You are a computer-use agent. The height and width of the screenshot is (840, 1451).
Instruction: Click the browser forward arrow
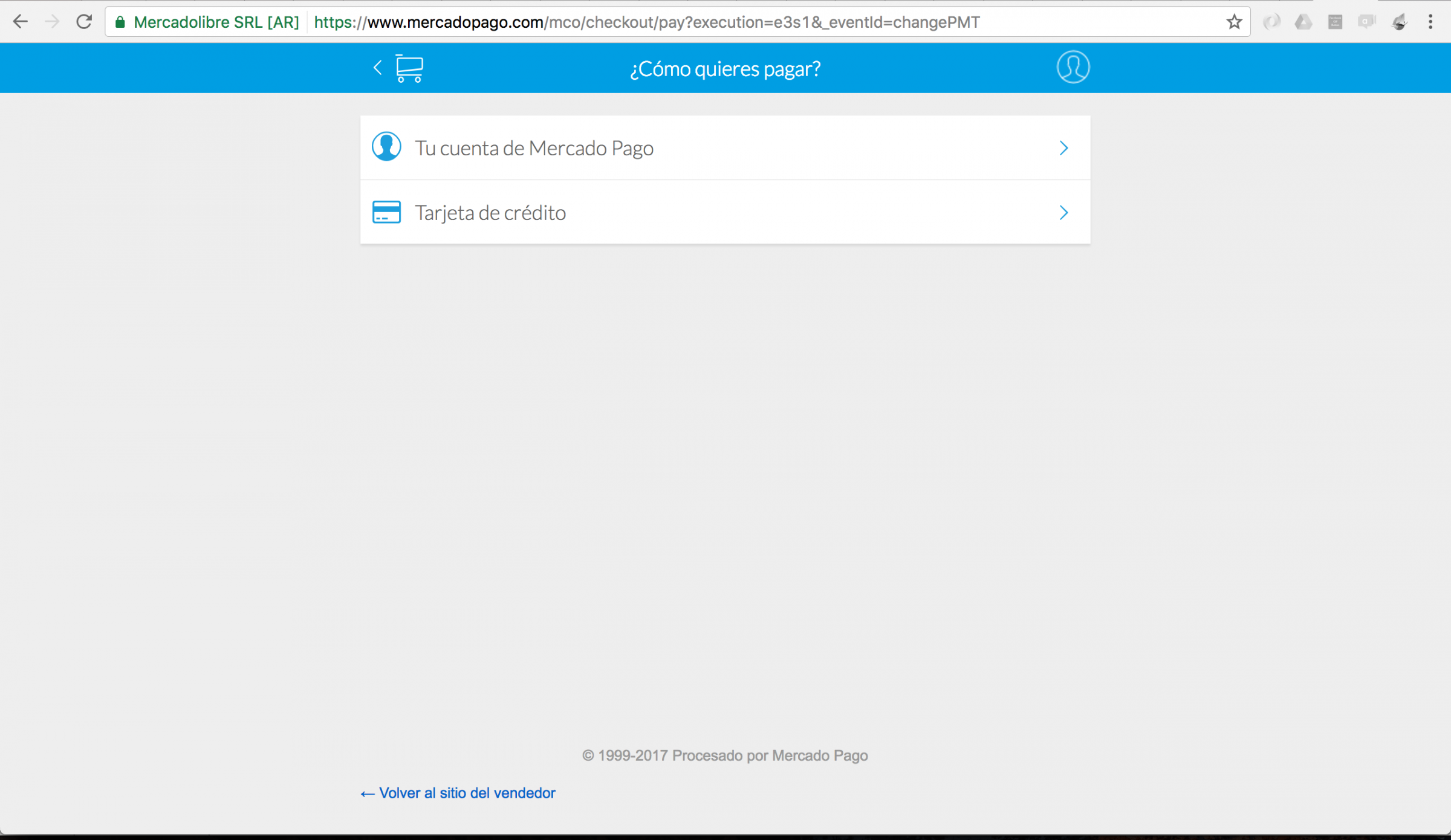[52, 22]
